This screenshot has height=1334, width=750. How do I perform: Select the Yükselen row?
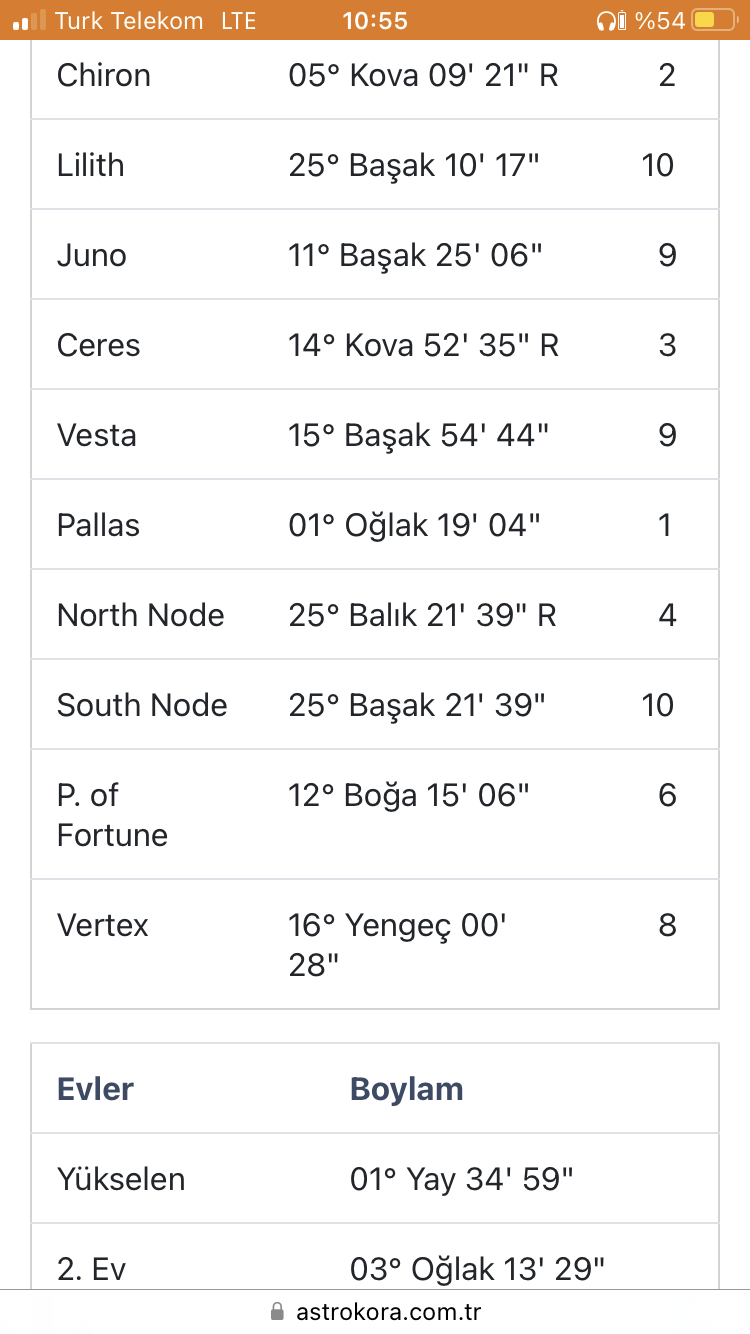(x=375, y=1179)
